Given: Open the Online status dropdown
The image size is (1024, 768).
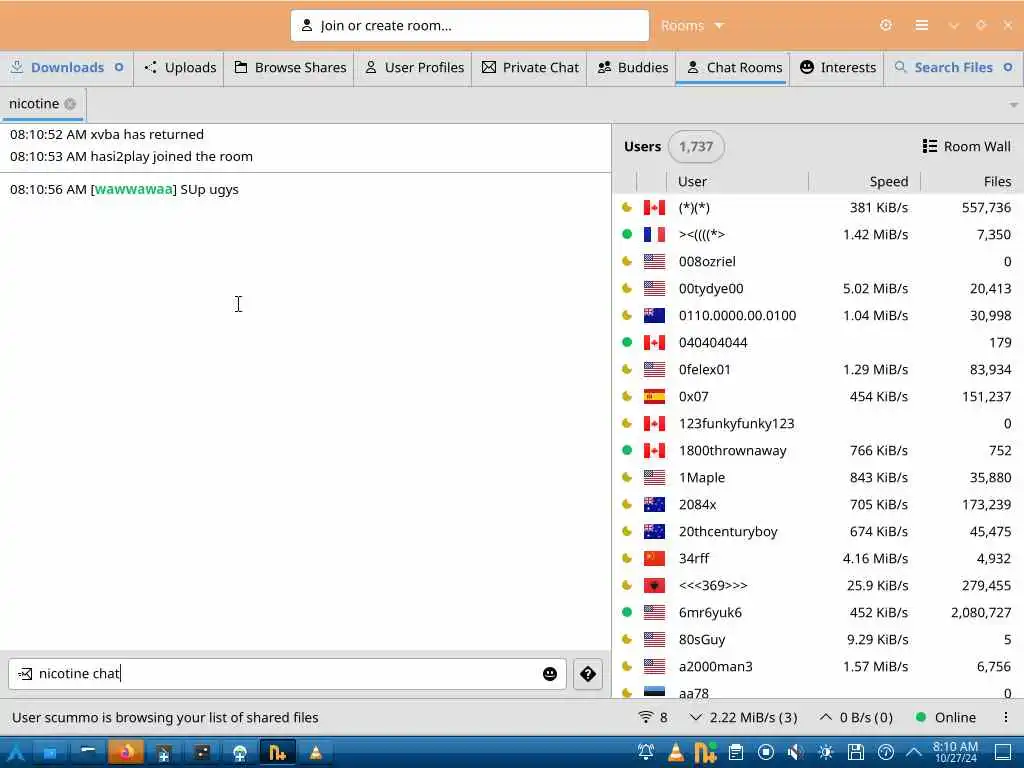Looking at the screenshot, I should (946, 718).
